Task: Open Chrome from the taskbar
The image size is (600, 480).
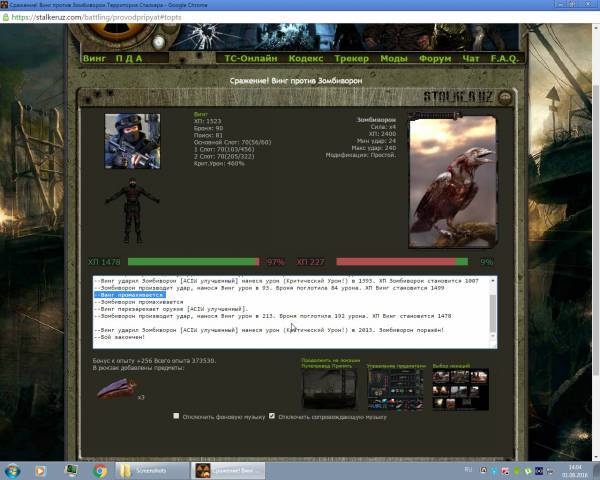Action: (x=100, y=470)
